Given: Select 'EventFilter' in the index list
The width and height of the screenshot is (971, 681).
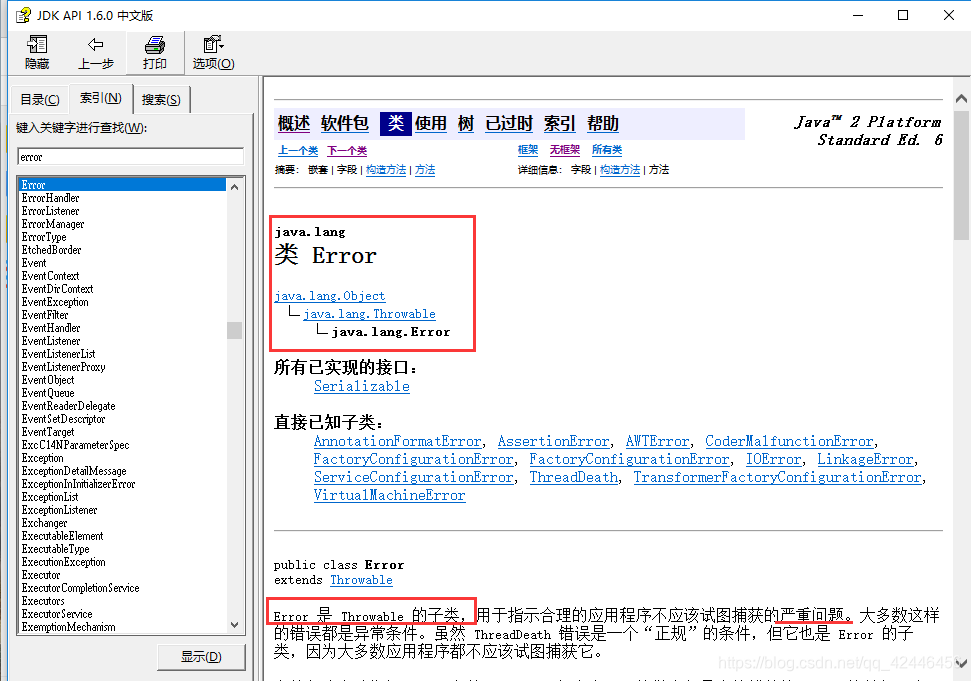Looking at the screenshot, I should point(45,314).
